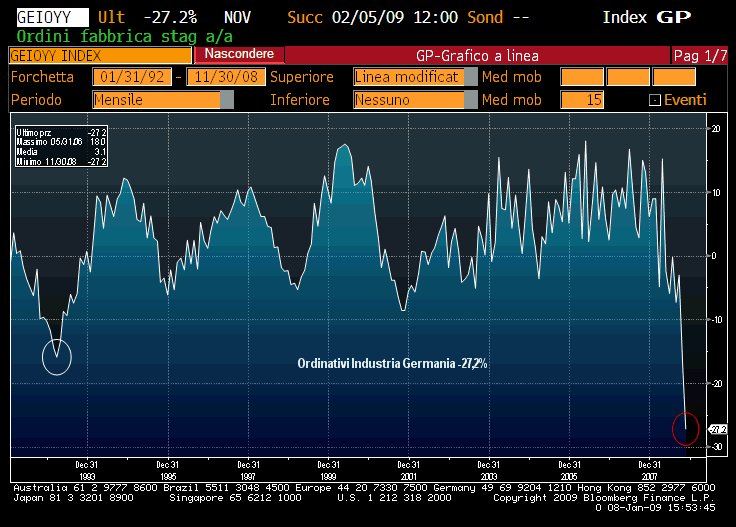Click the Dec 31 2003 axis label
This screenshot has width=736, height=527.
click(x=489, y=470)
